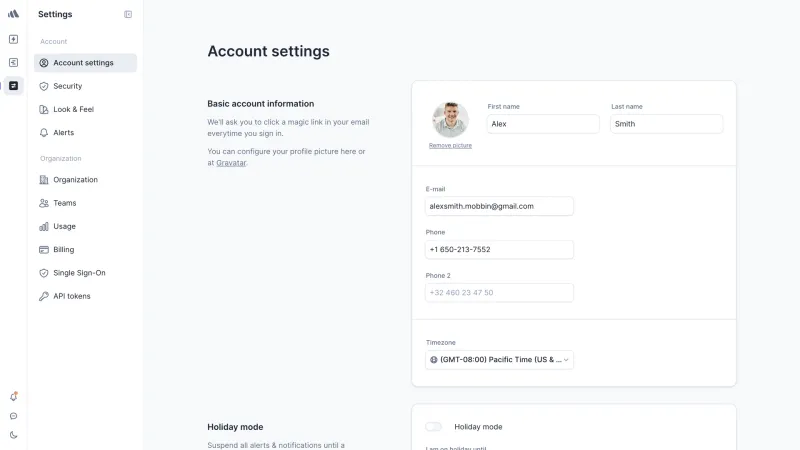Viewport: 800px width, 450px height.
Task: Expand the Timezone dropdown
Action: pos(499,360)
